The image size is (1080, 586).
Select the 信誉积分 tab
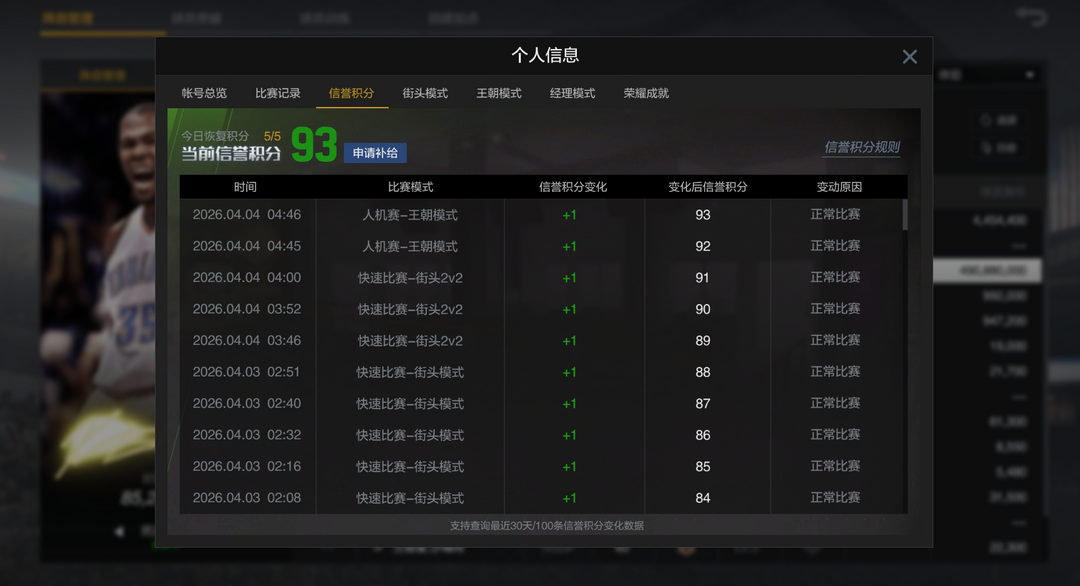pyautogui.click(x=351, y=93)
